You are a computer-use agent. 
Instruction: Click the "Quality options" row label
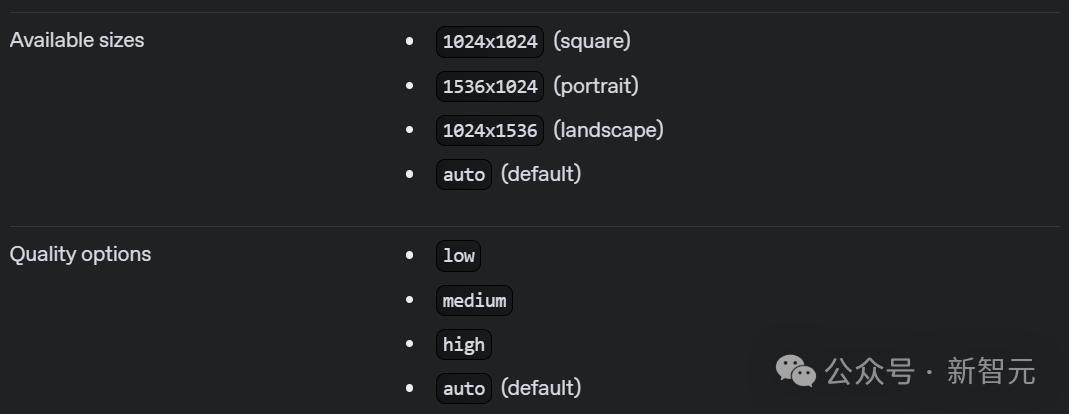(80, 254)
